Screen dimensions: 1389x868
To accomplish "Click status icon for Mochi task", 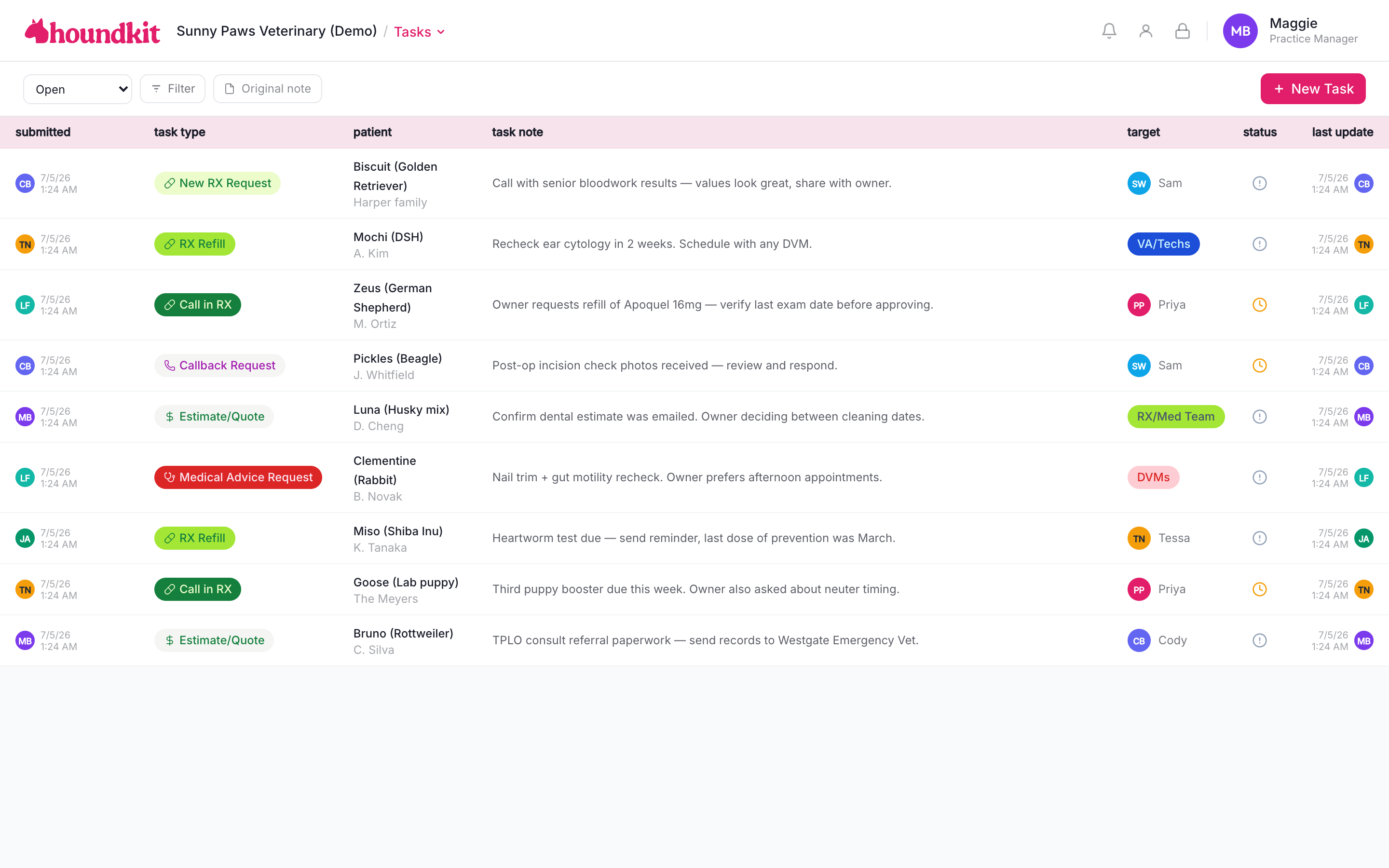I will click(1259, 244).
